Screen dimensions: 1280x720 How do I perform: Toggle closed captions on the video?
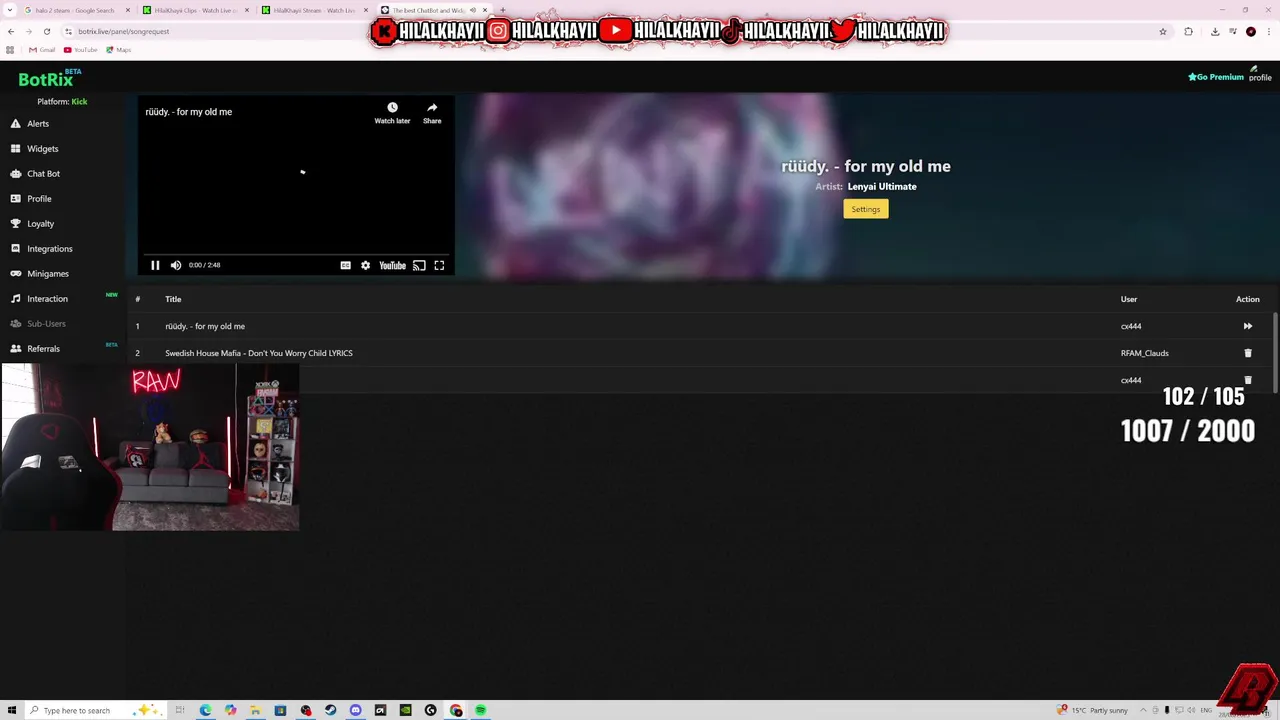(345, 265)
